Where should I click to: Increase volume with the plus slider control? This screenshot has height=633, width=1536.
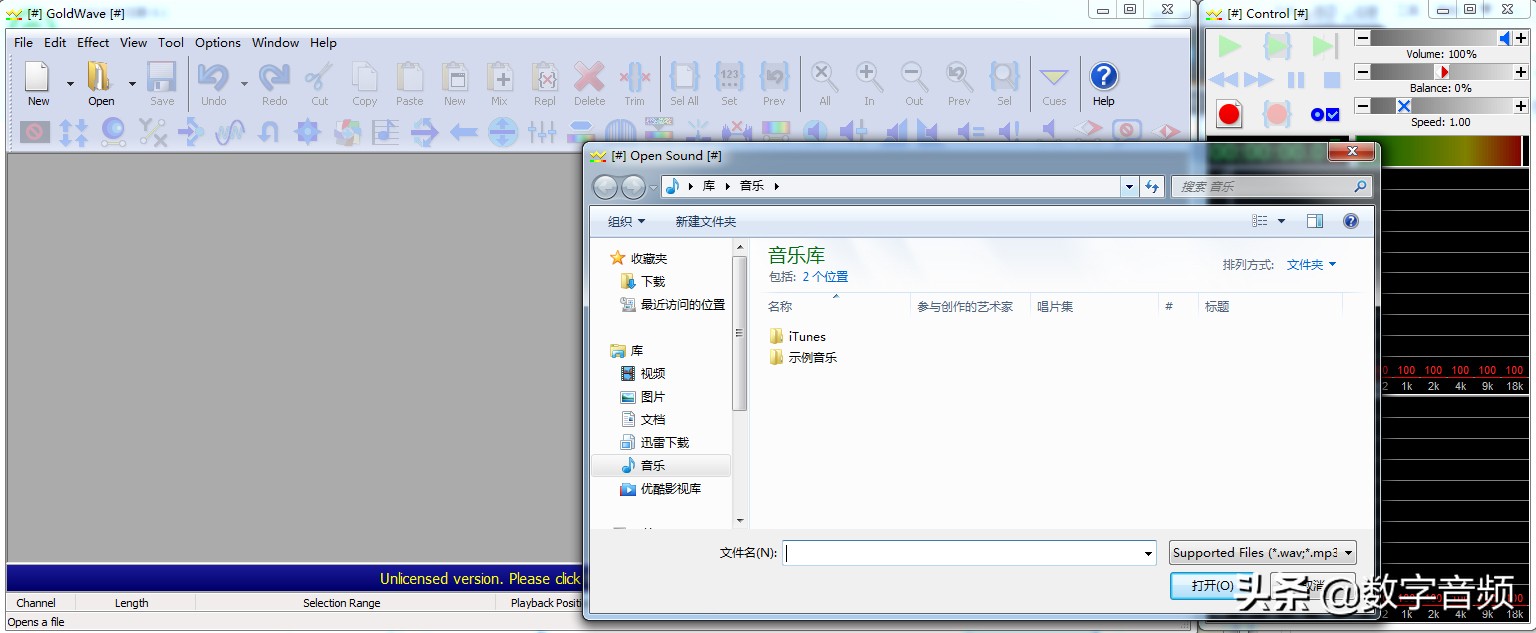pyautogui.click(x=1521, y=38)
